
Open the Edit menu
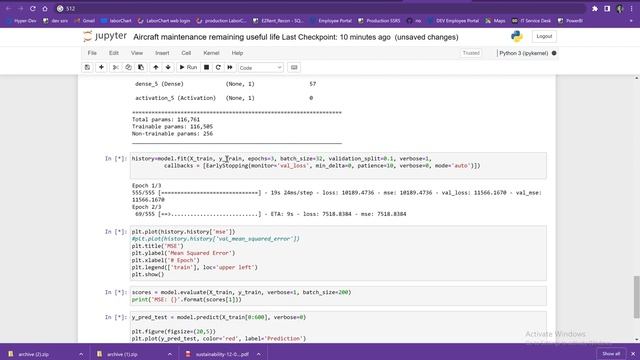(x=113, y=53)
